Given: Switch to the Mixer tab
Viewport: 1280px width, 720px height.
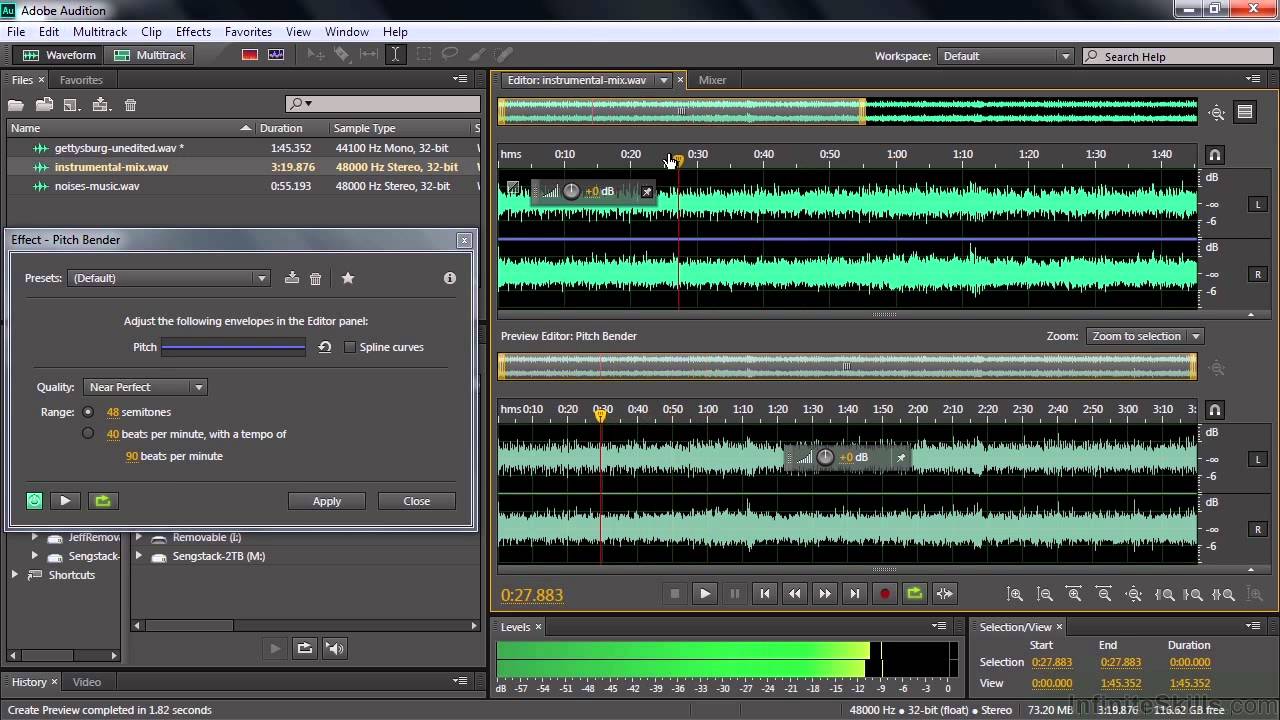Looking at the screenshot, I should tap(712, 80).
